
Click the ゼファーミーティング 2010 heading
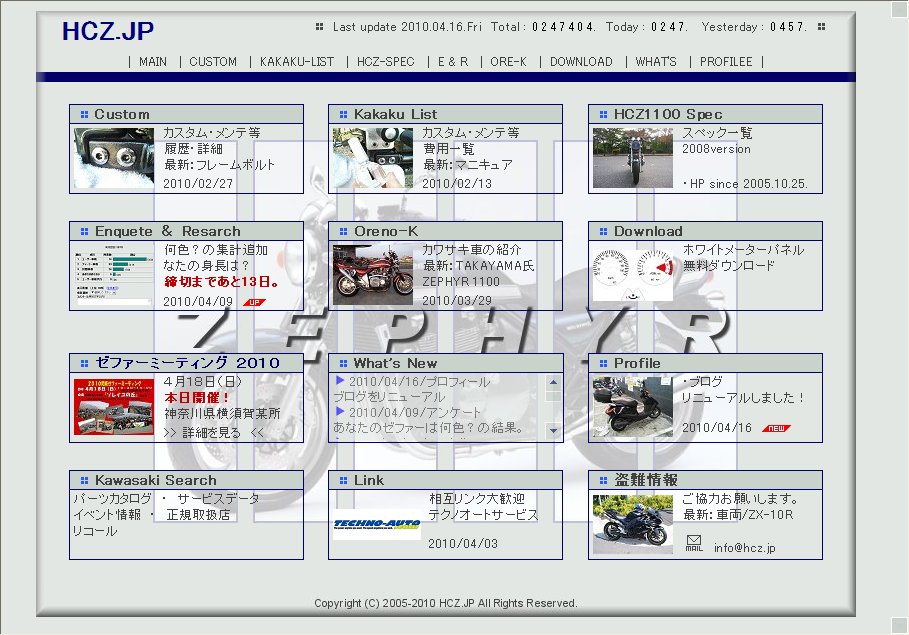pyautogui.click(x=187, y=363)
